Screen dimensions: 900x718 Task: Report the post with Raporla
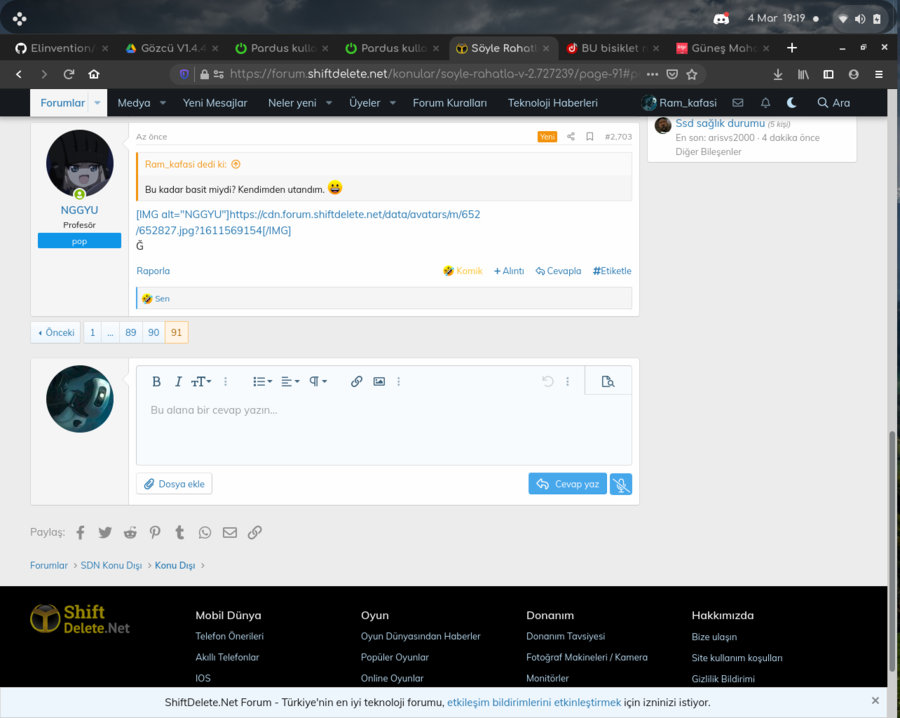click(x=153, y=271)
